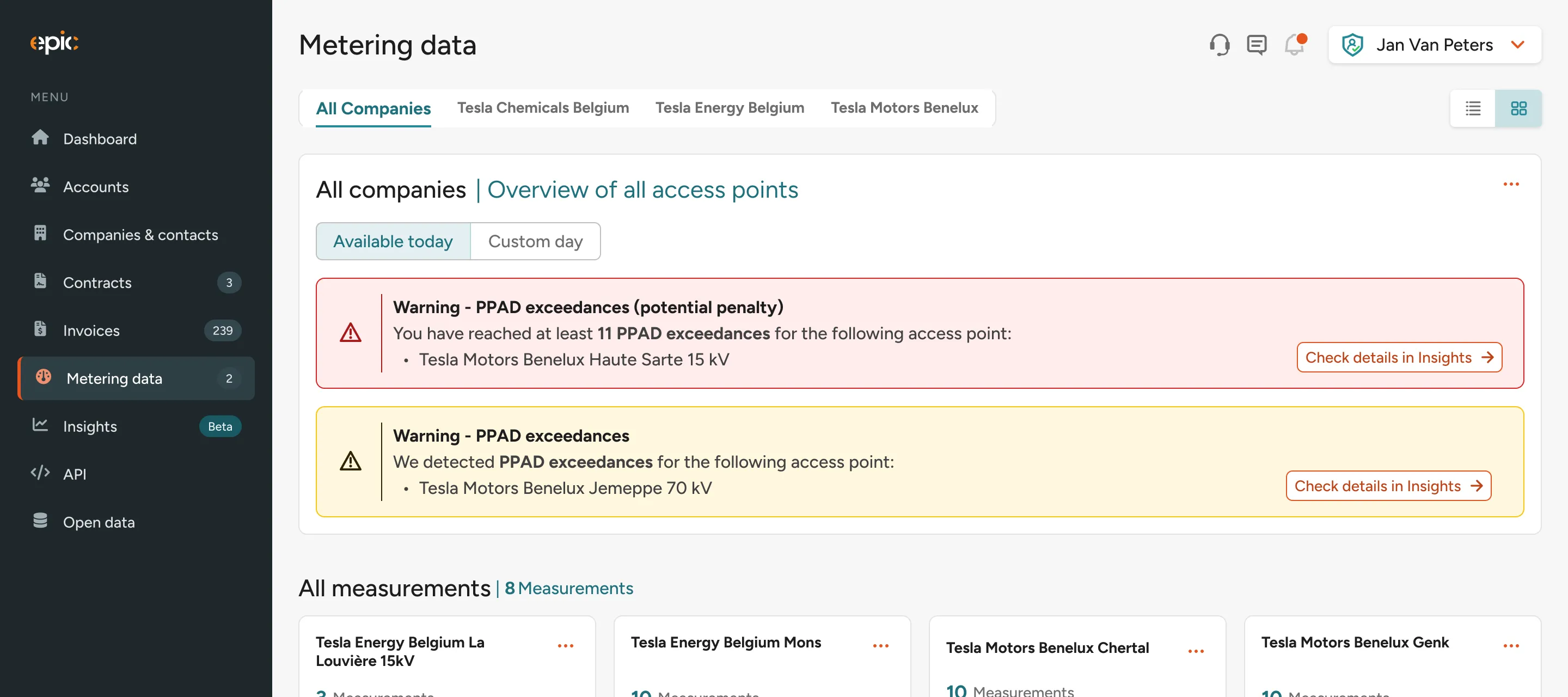Click the Open data database icon
Viewport: 1568px width, 697px height.
[40, 521]
